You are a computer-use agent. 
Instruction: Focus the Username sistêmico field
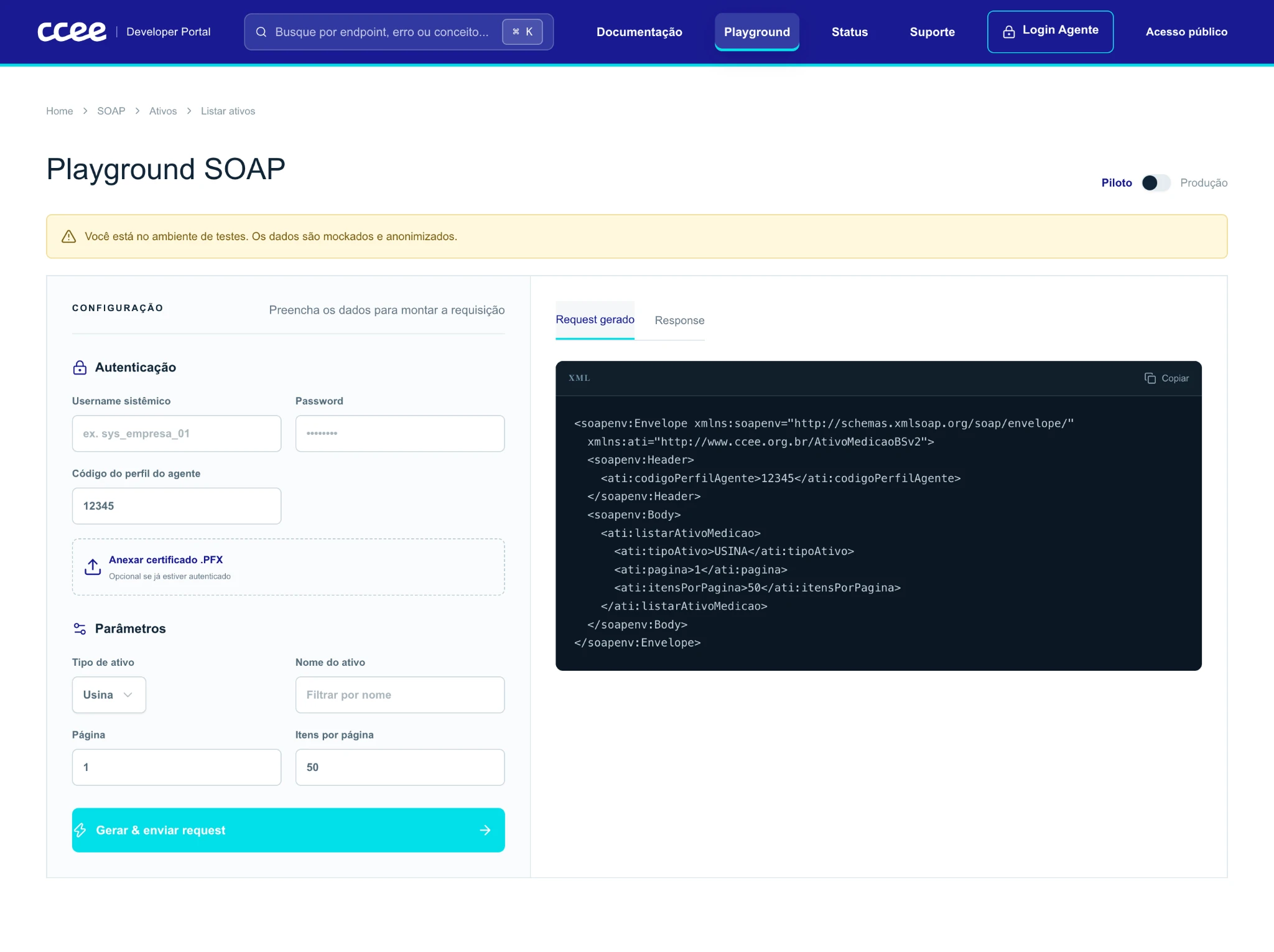pyautogui.click(x=177, y=434)
